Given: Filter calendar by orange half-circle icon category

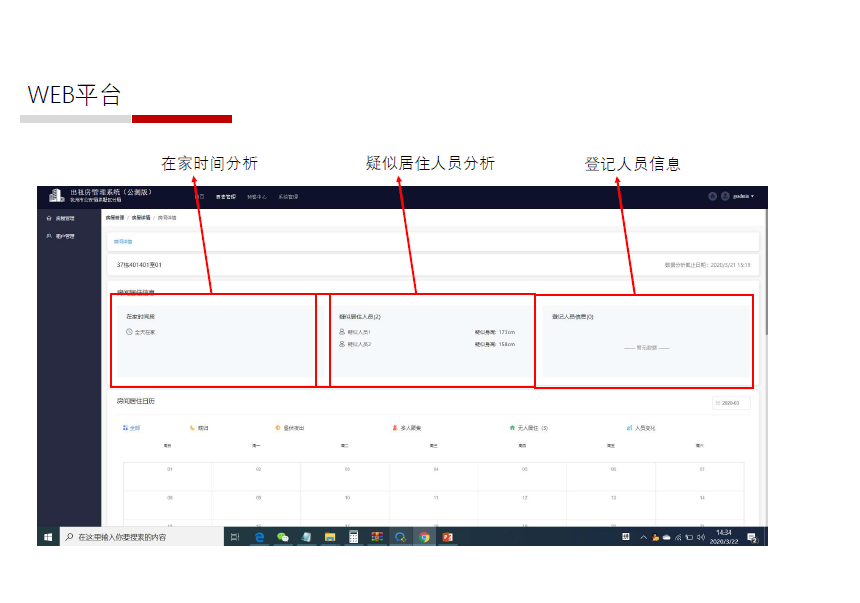Looking at the screenshot, I should 290,427.
